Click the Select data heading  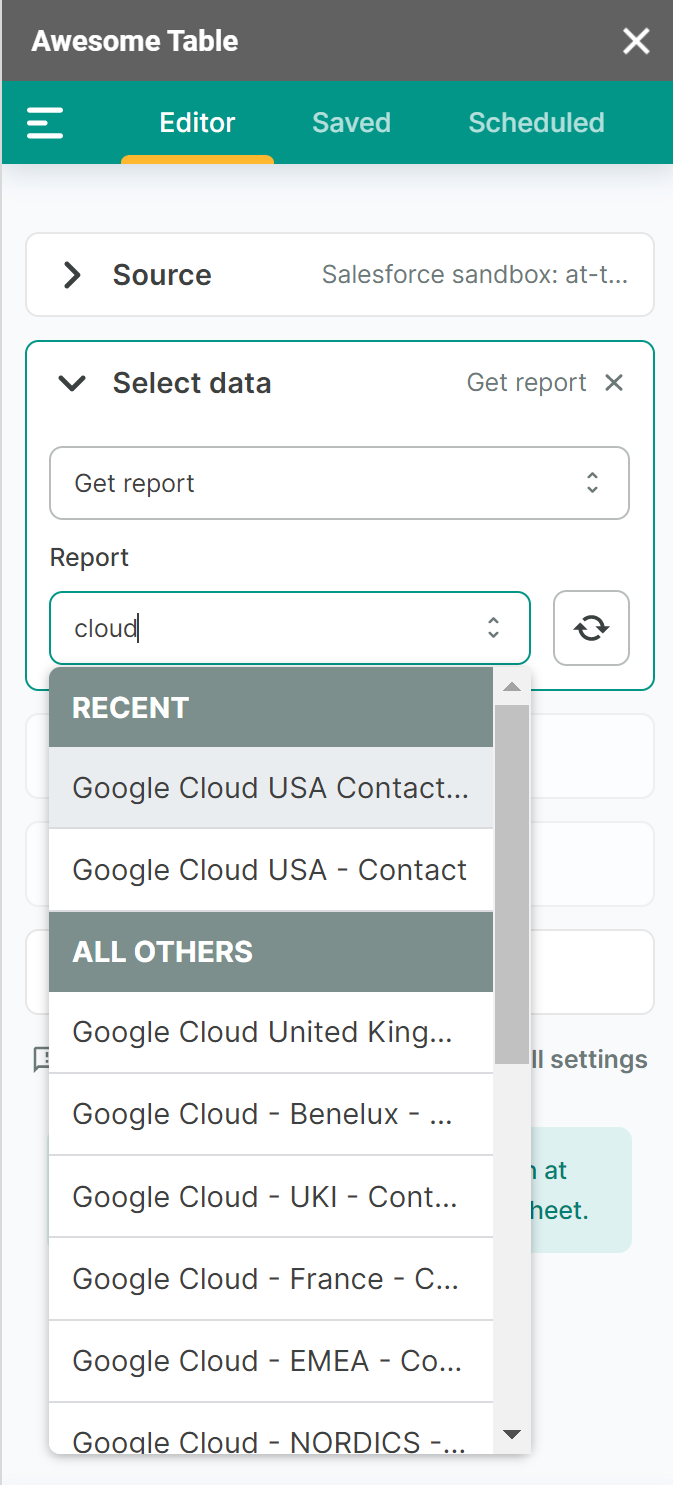[x=192, y=383]
